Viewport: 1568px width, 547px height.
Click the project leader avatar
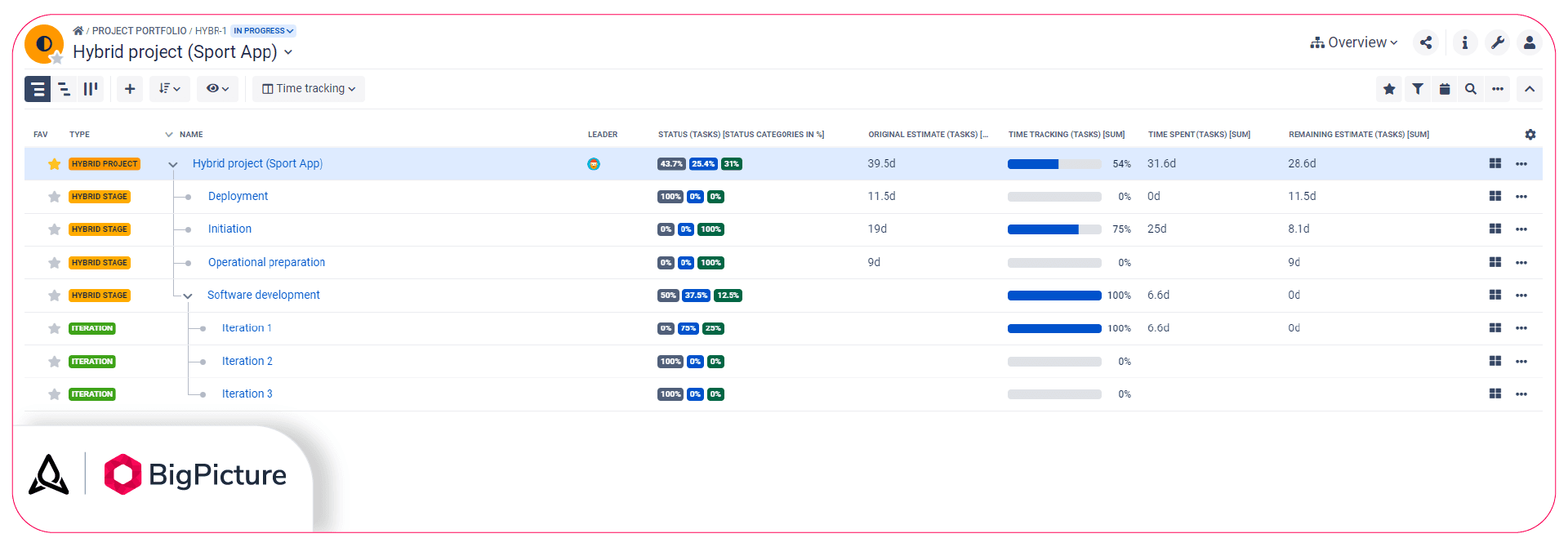[x=594, y=164]
